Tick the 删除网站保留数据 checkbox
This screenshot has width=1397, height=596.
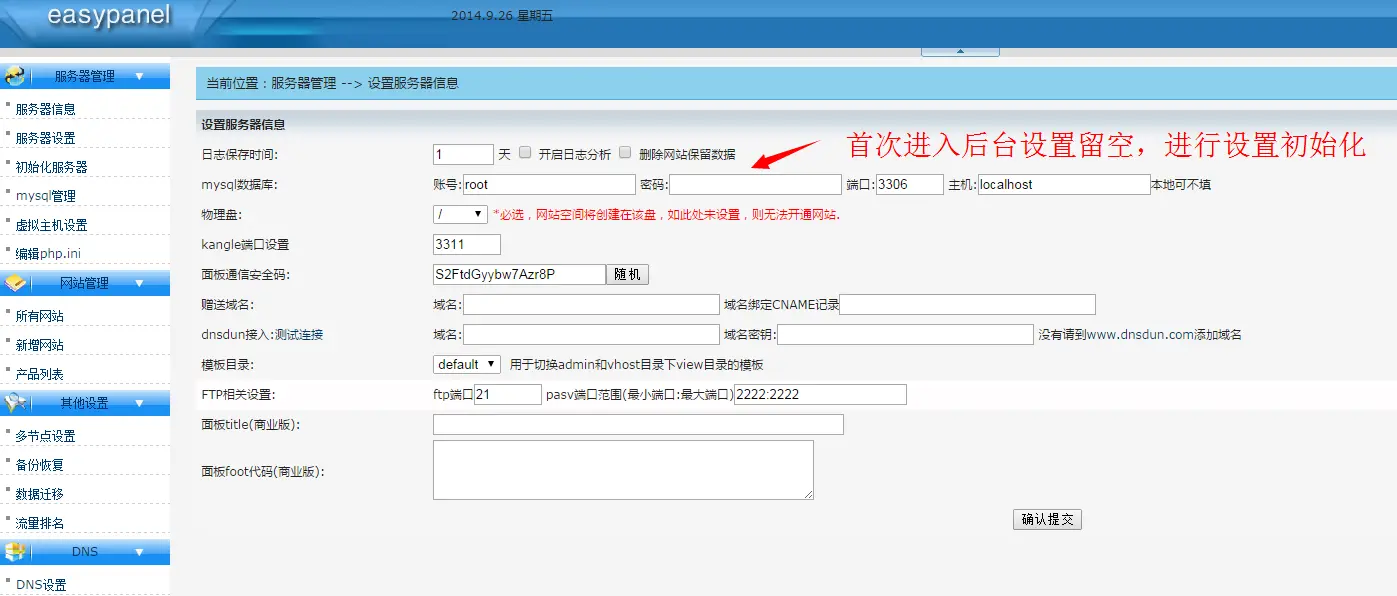pos(625,153)
